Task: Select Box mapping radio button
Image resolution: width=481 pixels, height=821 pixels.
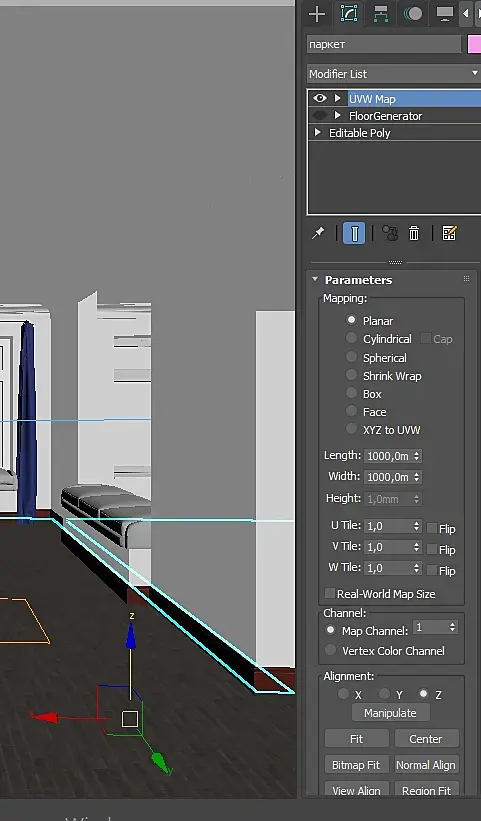Action: point(351,393)
